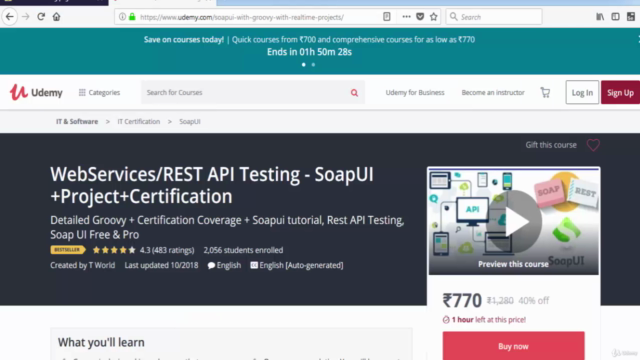Bookmark this page with the star icon
640x360 pixels.
[433, 17]
